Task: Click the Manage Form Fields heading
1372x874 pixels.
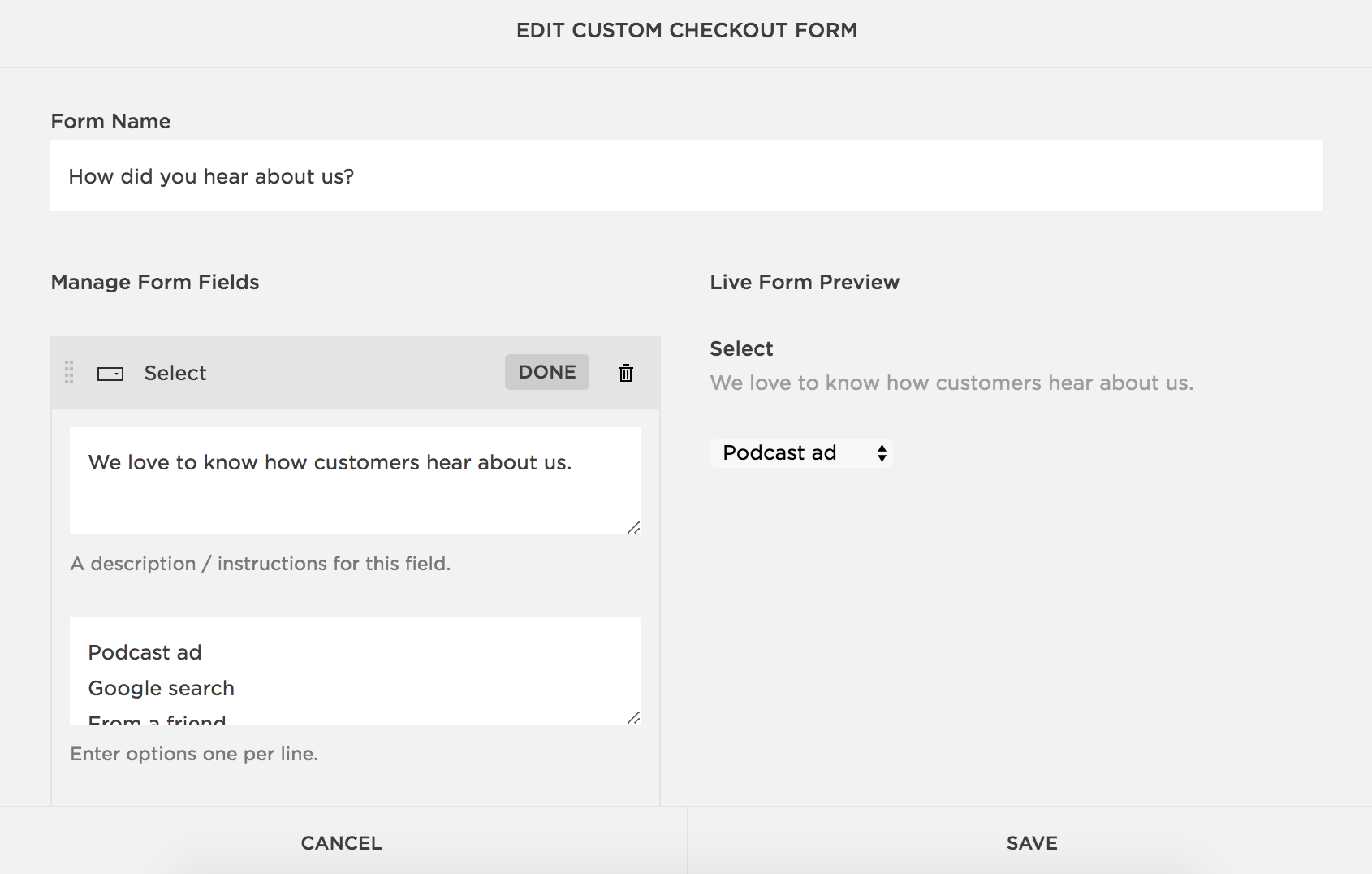Action: tap(155, 282)
